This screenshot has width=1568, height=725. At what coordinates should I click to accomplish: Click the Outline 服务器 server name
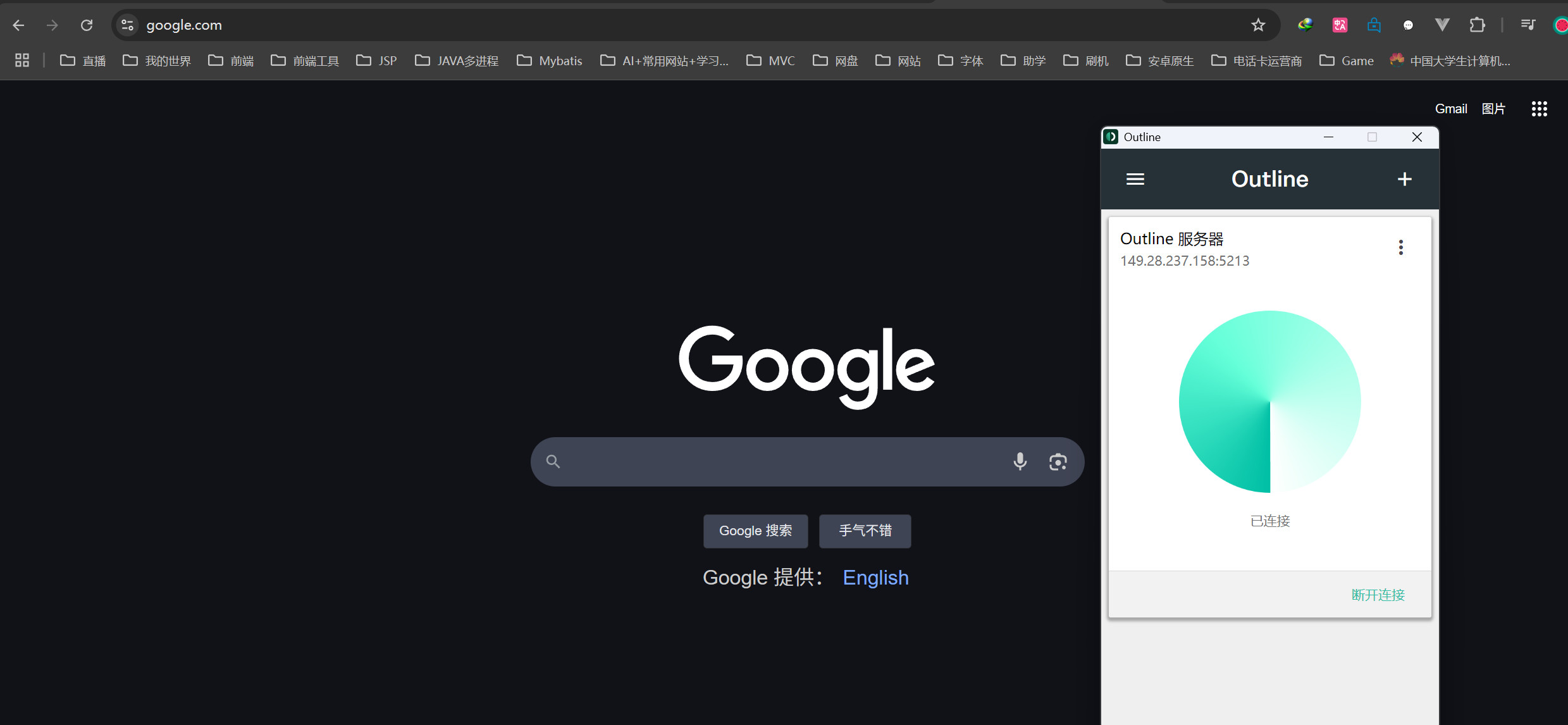pyautogui.click(x=1172, y=239)
